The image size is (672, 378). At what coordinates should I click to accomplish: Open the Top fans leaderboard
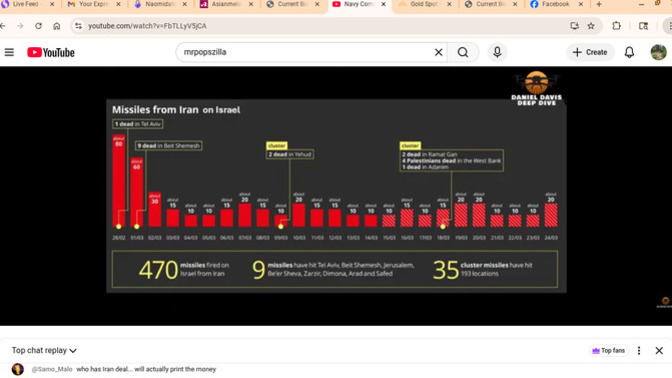coord(609,351)
